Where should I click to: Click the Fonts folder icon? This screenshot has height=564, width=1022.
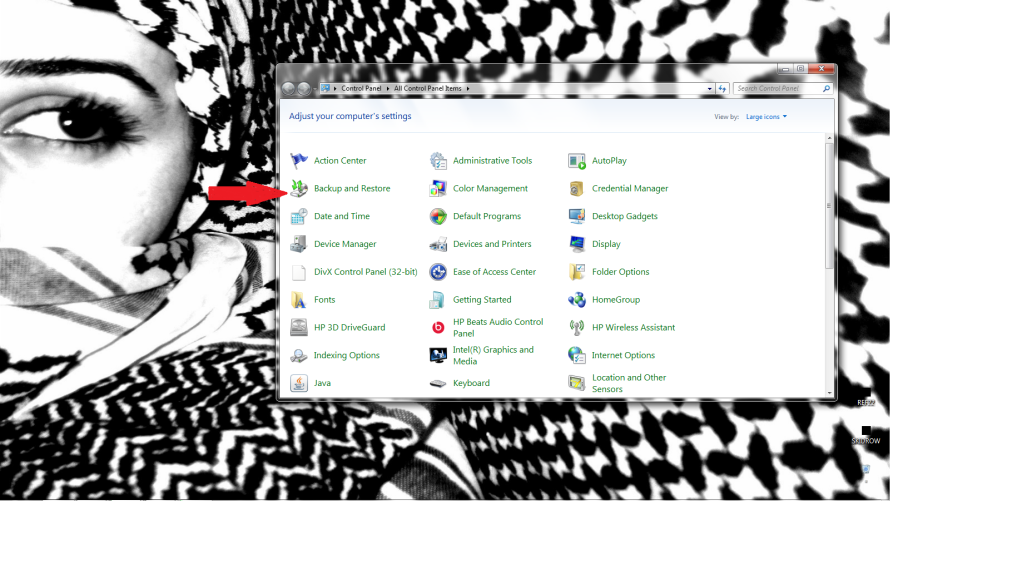pos(299,300)
